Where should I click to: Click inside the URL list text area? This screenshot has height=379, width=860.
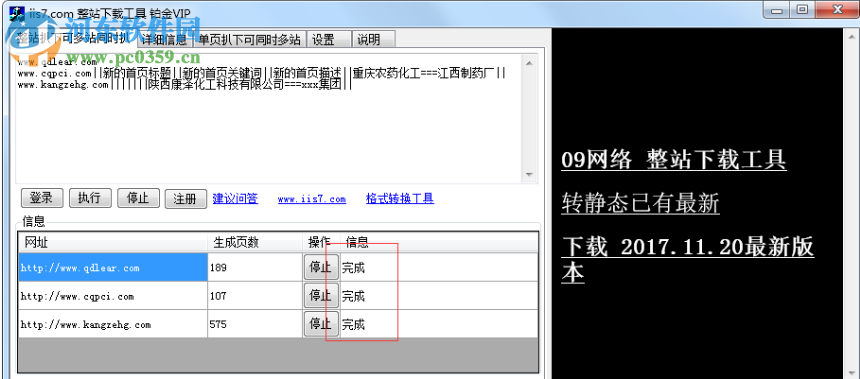tap(269, 118)
